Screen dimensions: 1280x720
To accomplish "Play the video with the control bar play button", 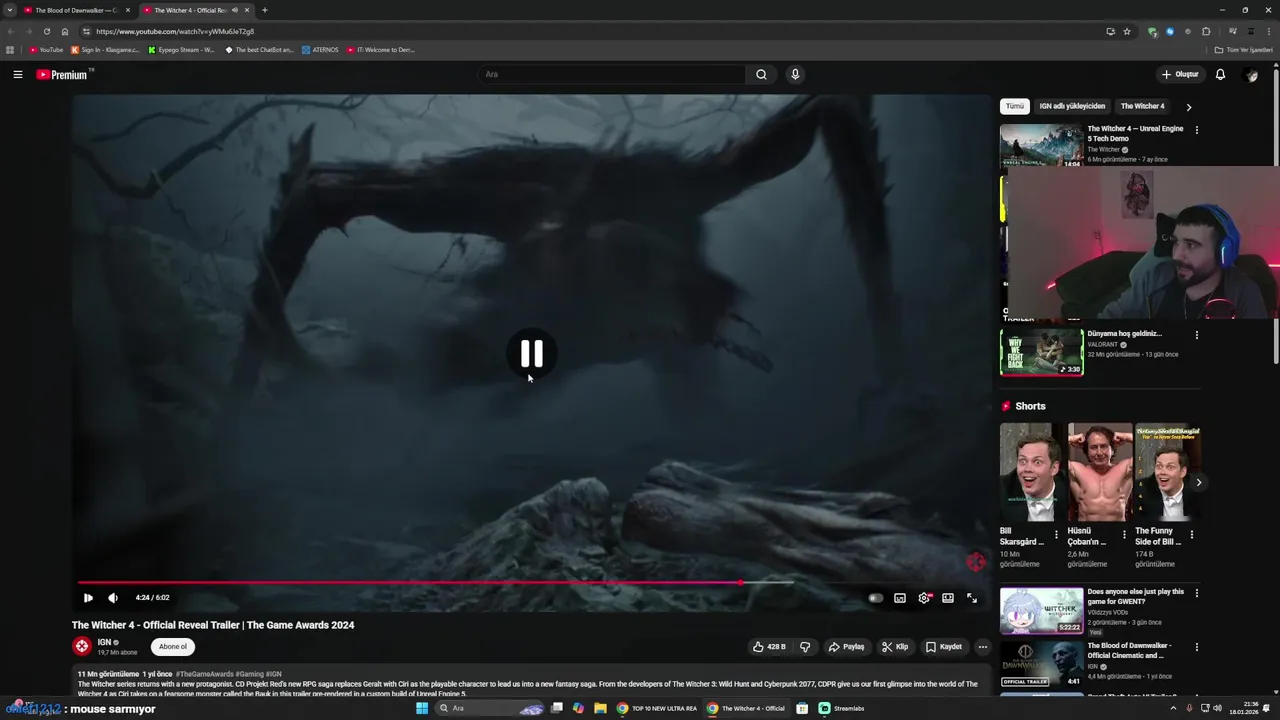I will pos(88,598).
